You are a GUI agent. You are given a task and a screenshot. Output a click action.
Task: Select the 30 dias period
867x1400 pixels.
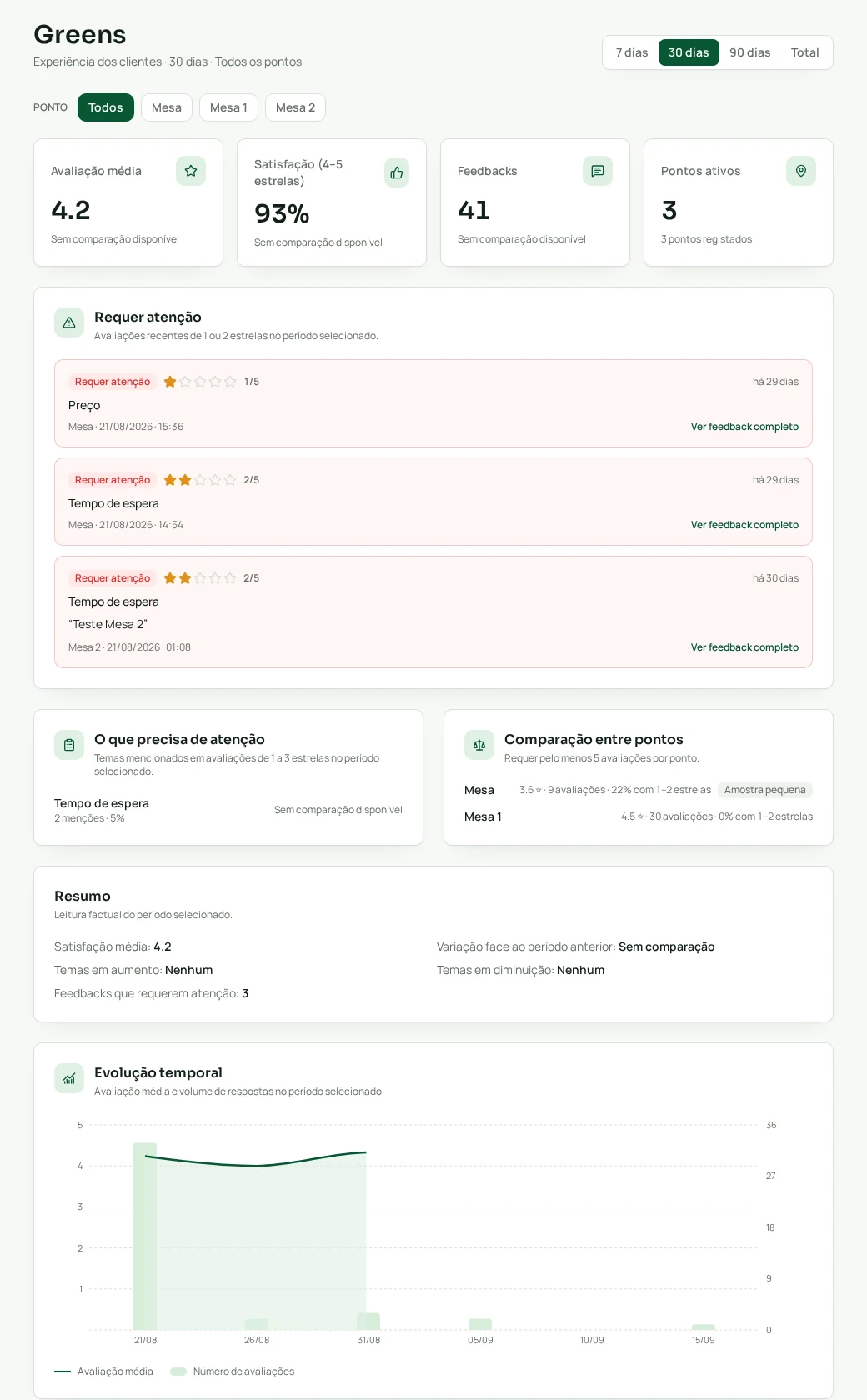(689, 52)
